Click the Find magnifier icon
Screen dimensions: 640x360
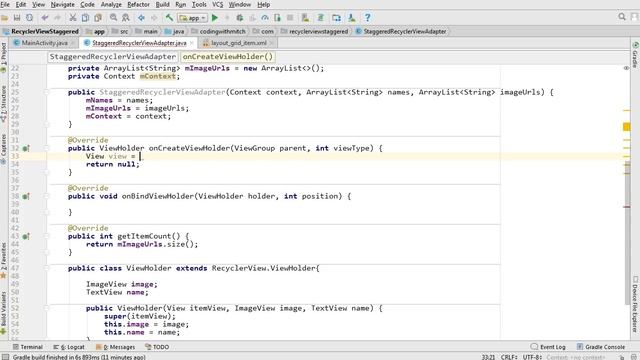coord(113,18)
